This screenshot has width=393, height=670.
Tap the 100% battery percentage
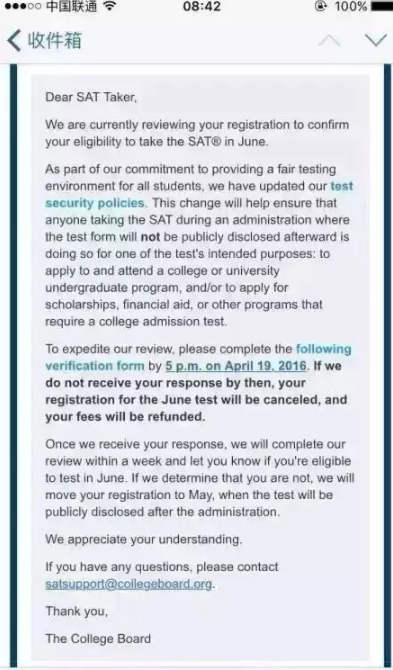click(x=350, y=6)
